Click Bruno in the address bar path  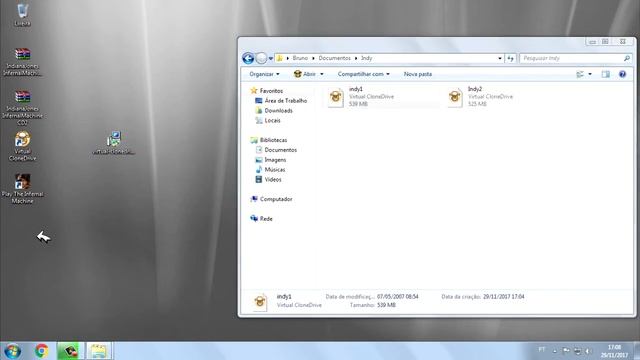(300, 58)
